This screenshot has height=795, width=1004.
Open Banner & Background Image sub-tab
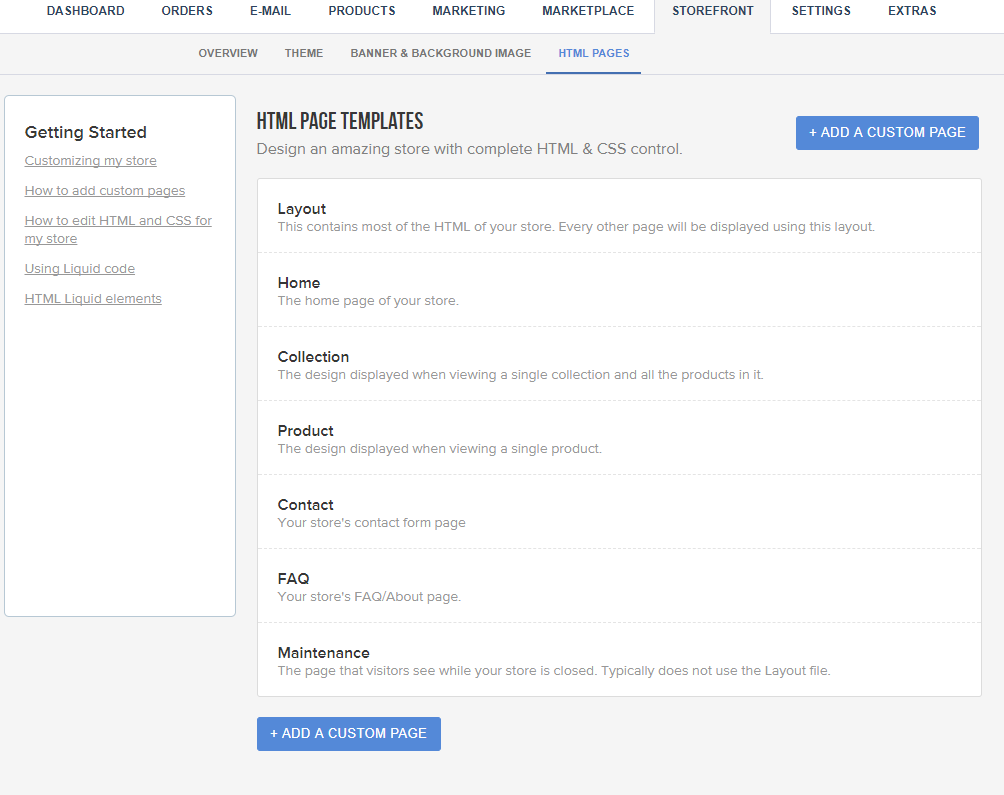441,53
